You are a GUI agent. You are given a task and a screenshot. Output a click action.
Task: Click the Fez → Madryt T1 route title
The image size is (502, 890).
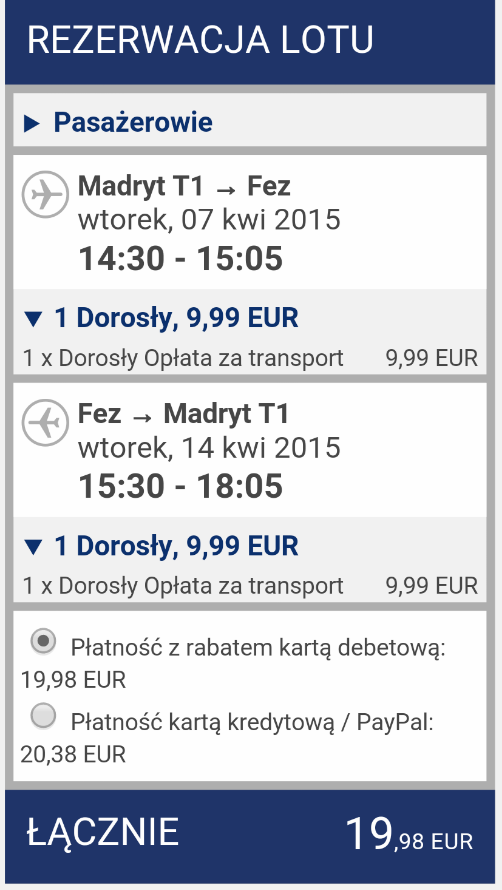(183, 414)
